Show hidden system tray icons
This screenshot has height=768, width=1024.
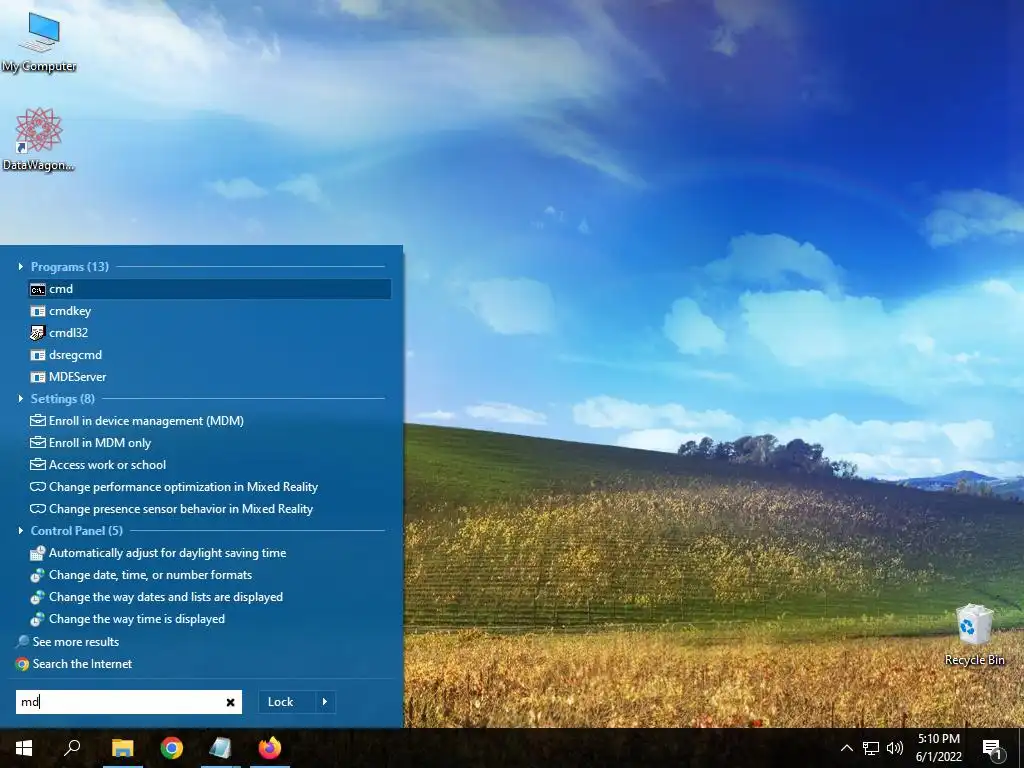pyautogui.click(x=846, y=748)
